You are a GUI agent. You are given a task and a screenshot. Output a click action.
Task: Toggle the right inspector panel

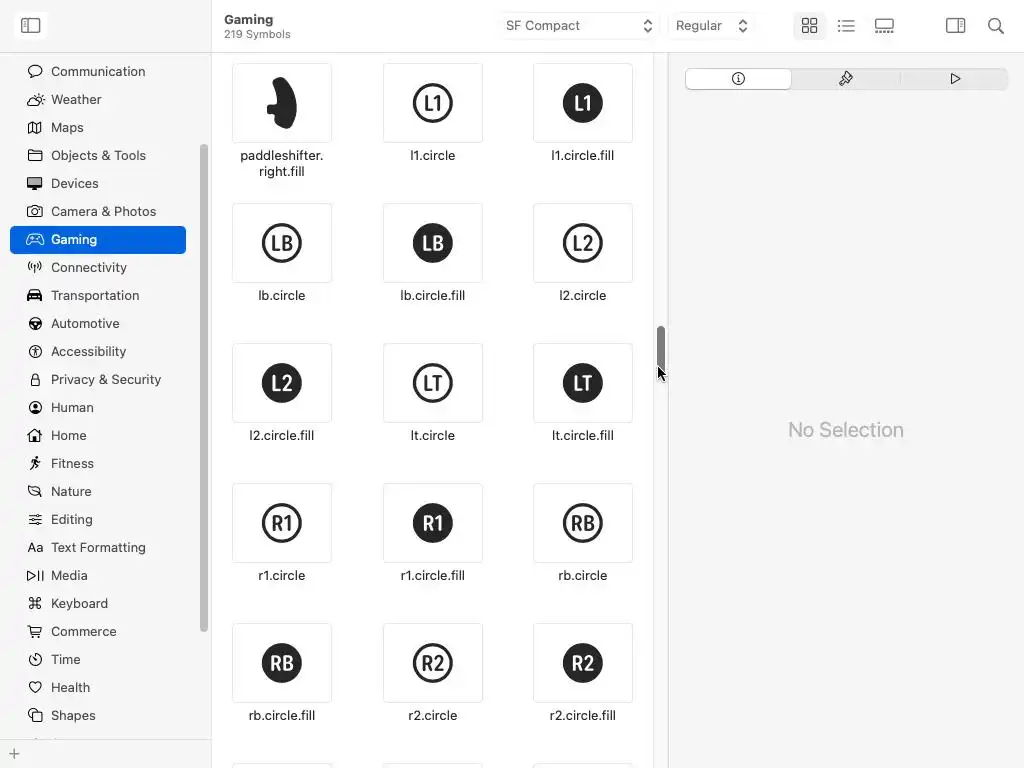(955, 25)
